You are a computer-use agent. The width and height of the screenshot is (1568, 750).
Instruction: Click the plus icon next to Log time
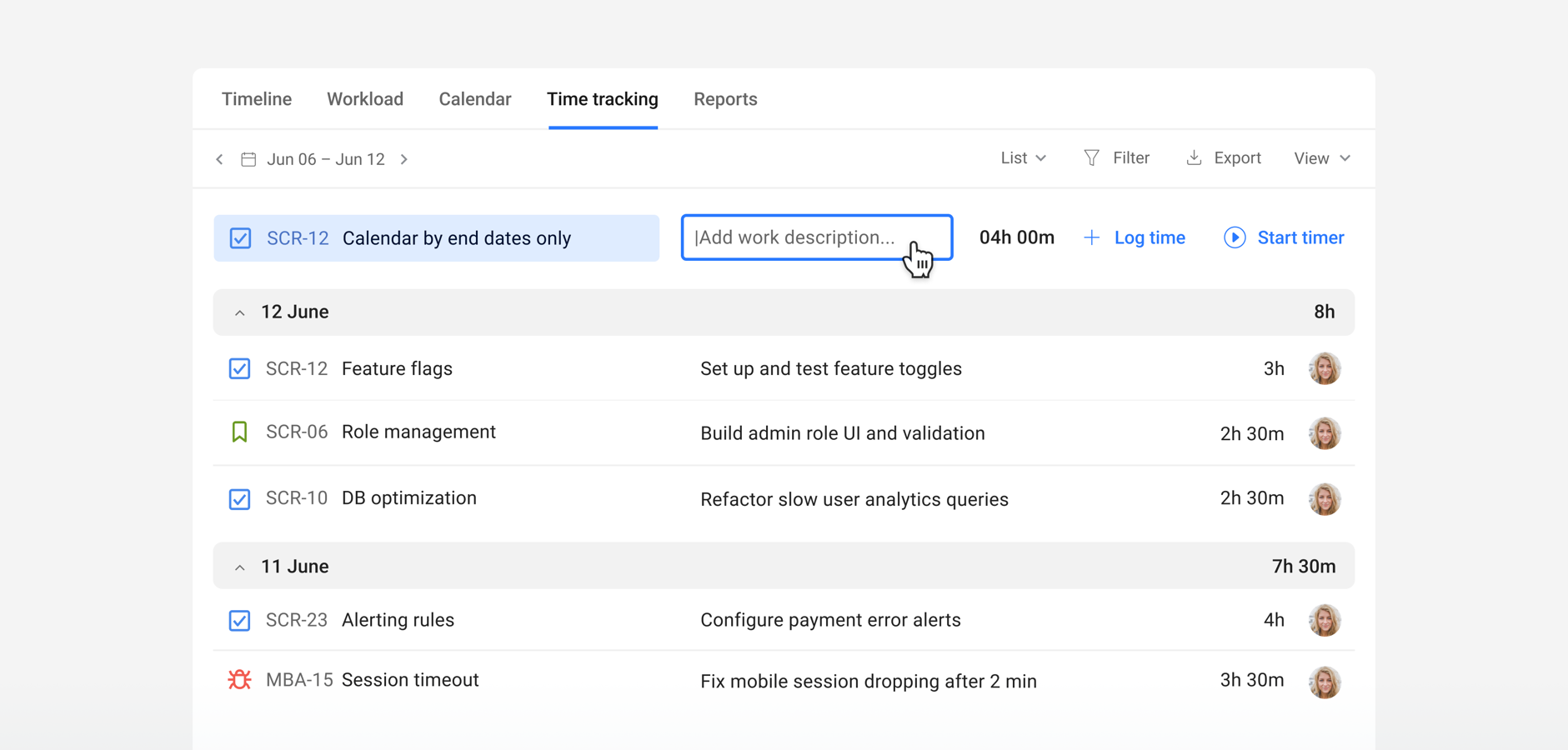tap(1092, 237)
